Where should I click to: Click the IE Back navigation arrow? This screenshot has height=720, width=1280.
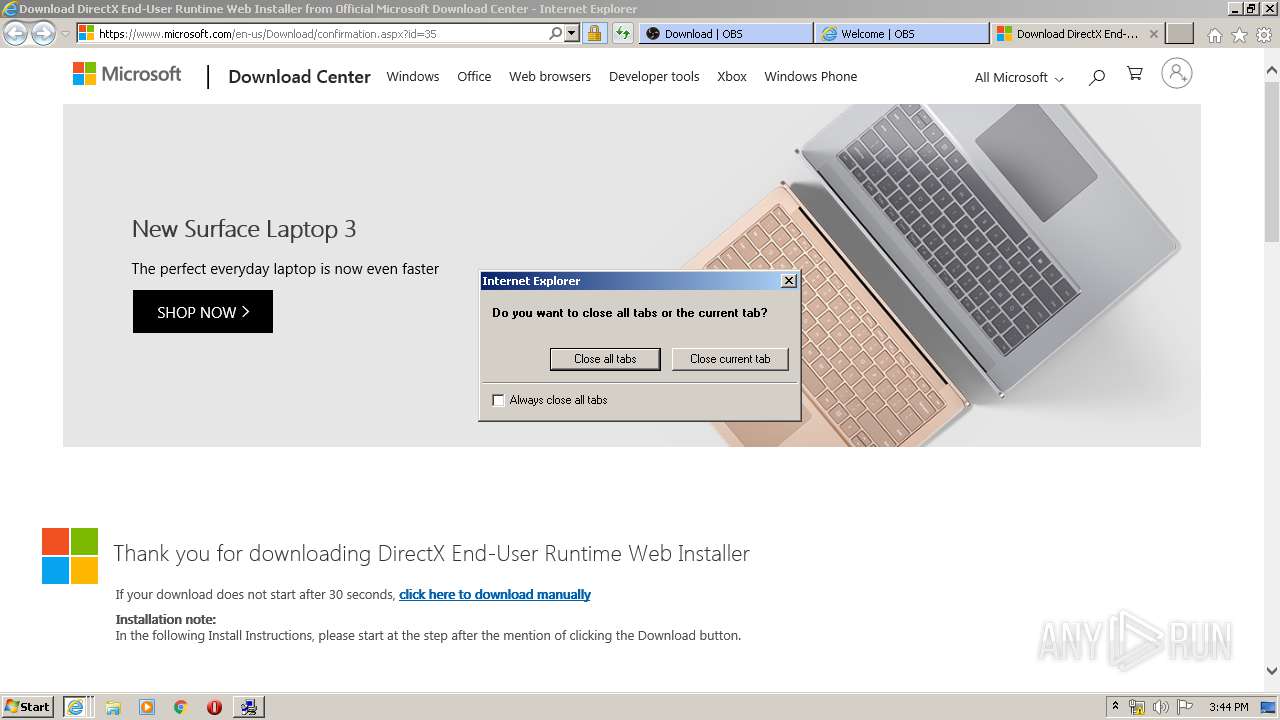[15, 33]
